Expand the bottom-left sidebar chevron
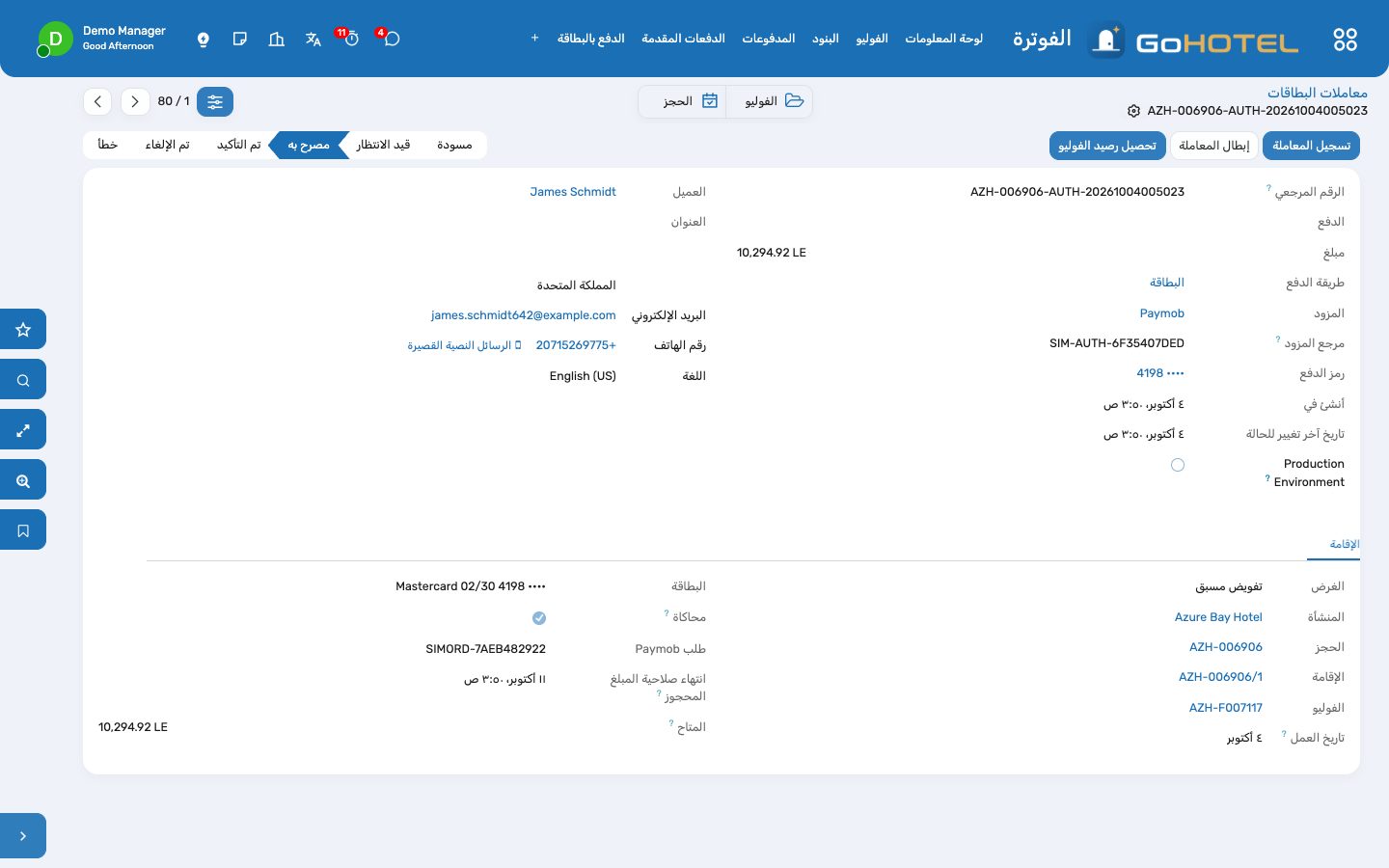This screenshot has height=868, width=1389. pyautogui.click(x=23, y=836)
